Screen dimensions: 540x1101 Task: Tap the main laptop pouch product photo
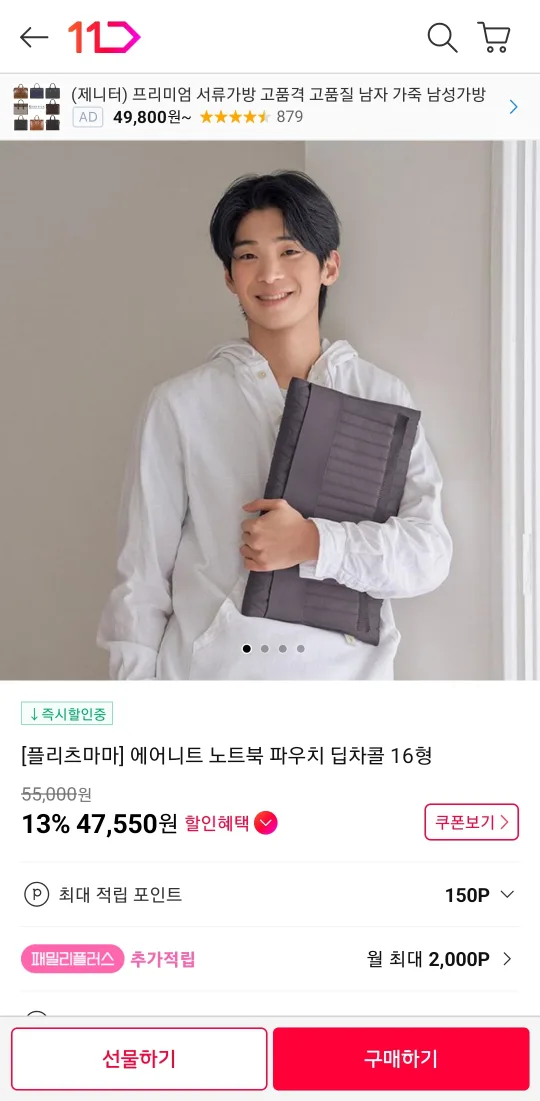point(270,411)
